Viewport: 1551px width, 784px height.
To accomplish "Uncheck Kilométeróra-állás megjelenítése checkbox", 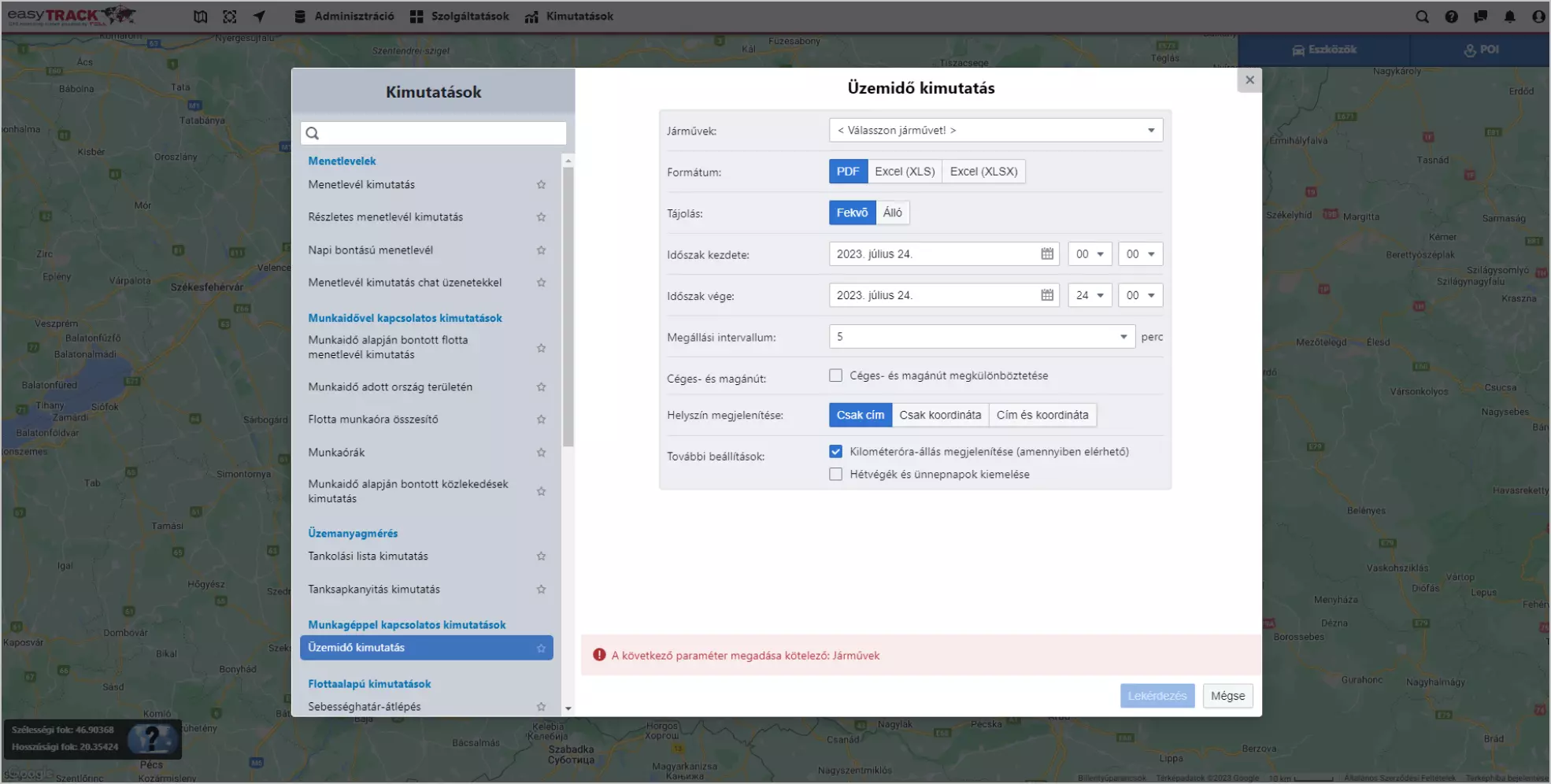I will click(x=835, y=451).
